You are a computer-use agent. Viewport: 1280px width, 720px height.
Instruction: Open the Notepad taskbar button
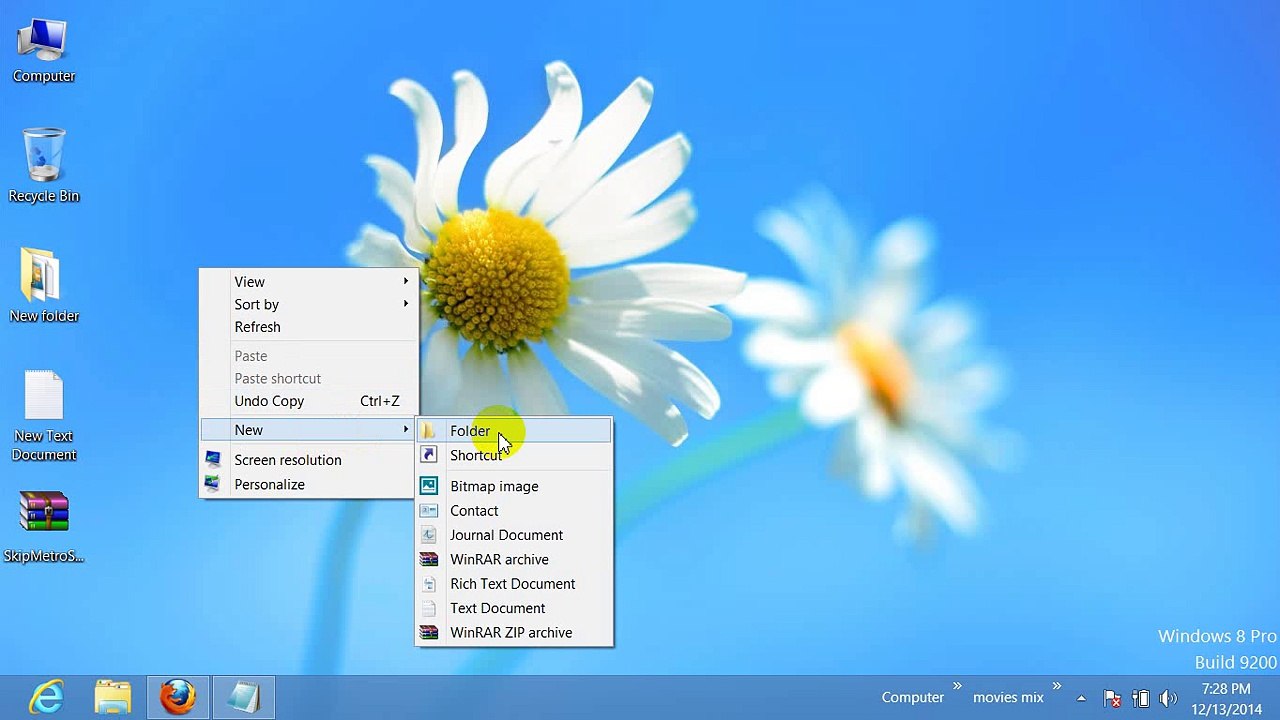(x=243, y=697)
